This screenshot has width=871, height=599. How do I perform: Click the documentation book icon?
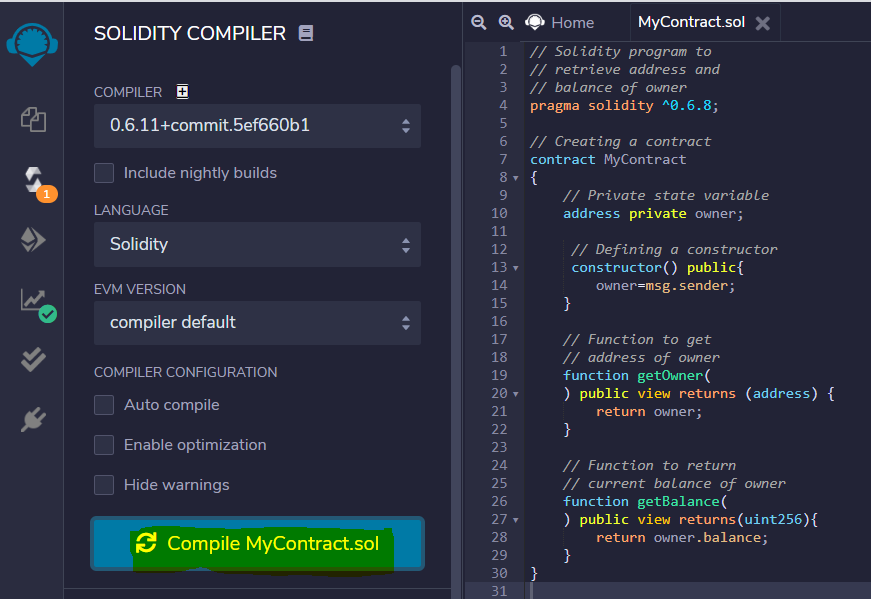click(306, 33)
